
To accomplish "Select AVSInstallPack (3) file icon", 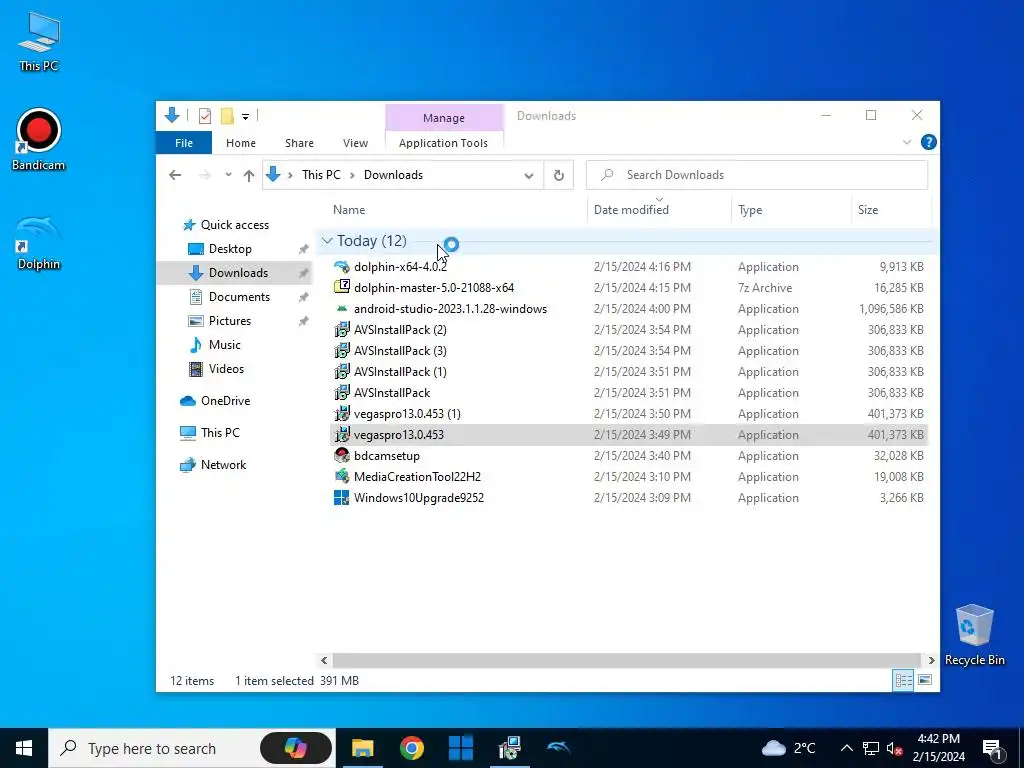I will tap(342, 351).
